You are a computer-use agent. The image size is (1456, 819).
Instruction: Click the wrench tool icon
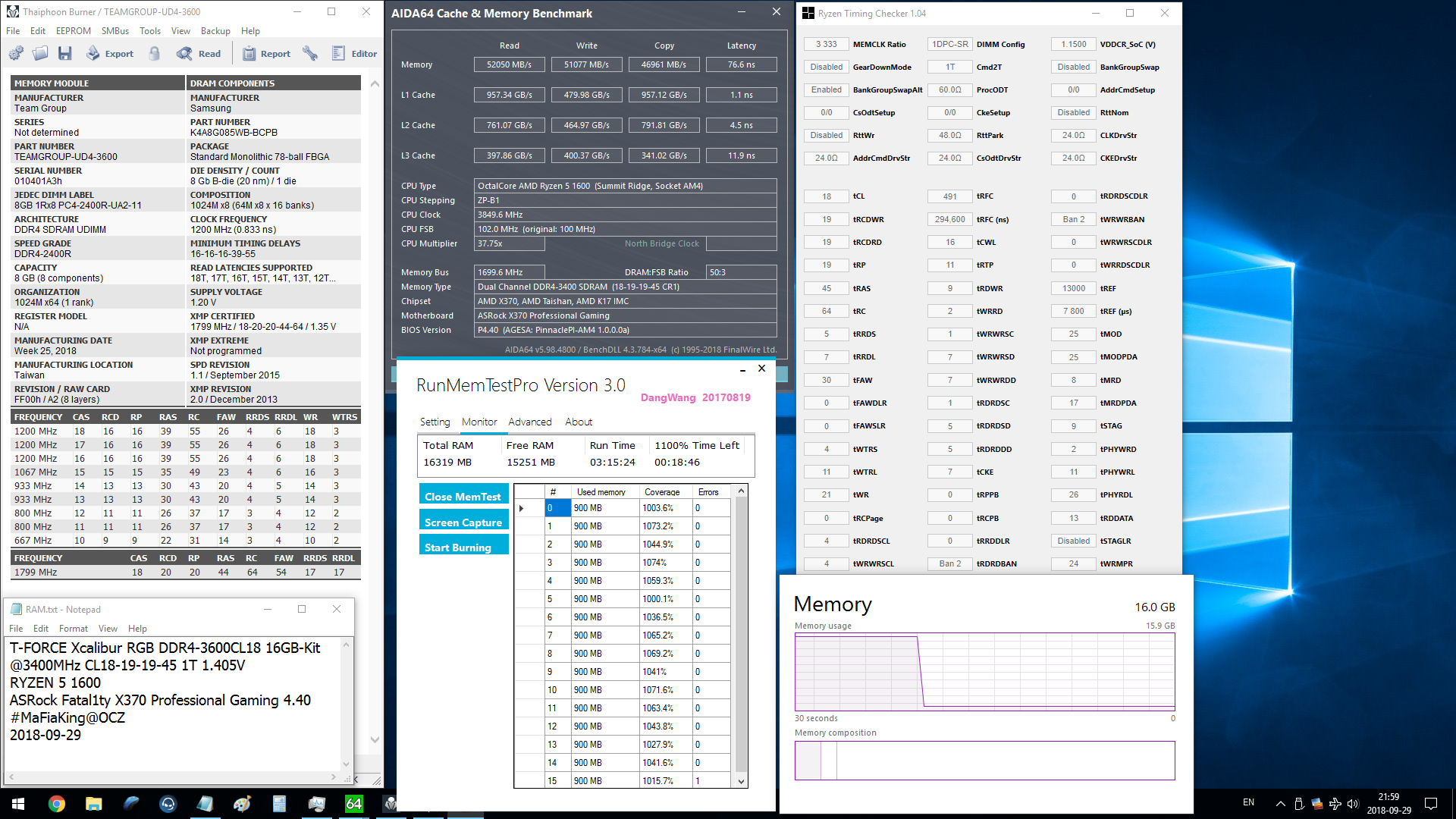pos(309,53)
